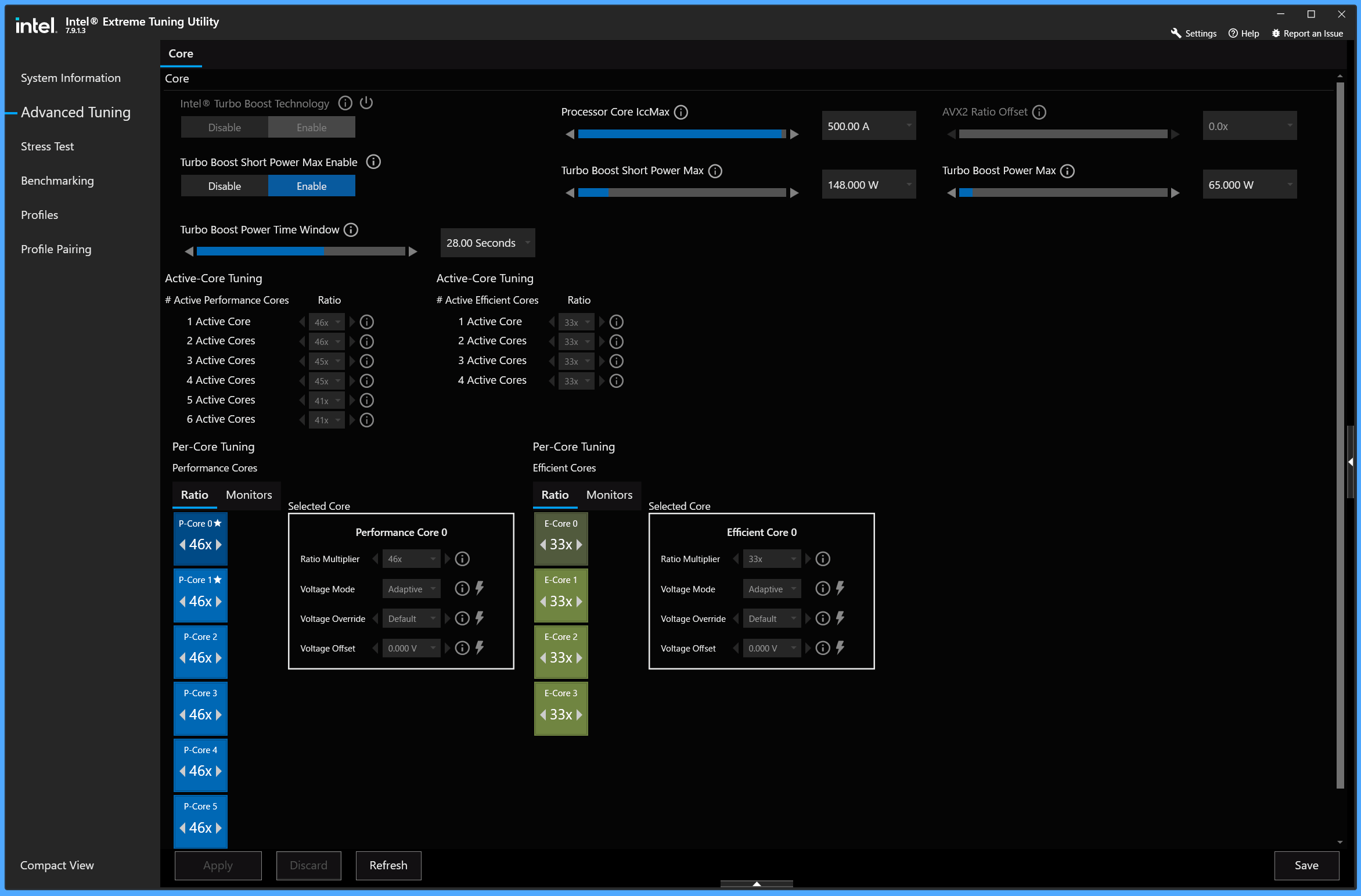Switch to Compact View
The width and height of the screenshot is (1361, 896).
click(x=57, y=865)
